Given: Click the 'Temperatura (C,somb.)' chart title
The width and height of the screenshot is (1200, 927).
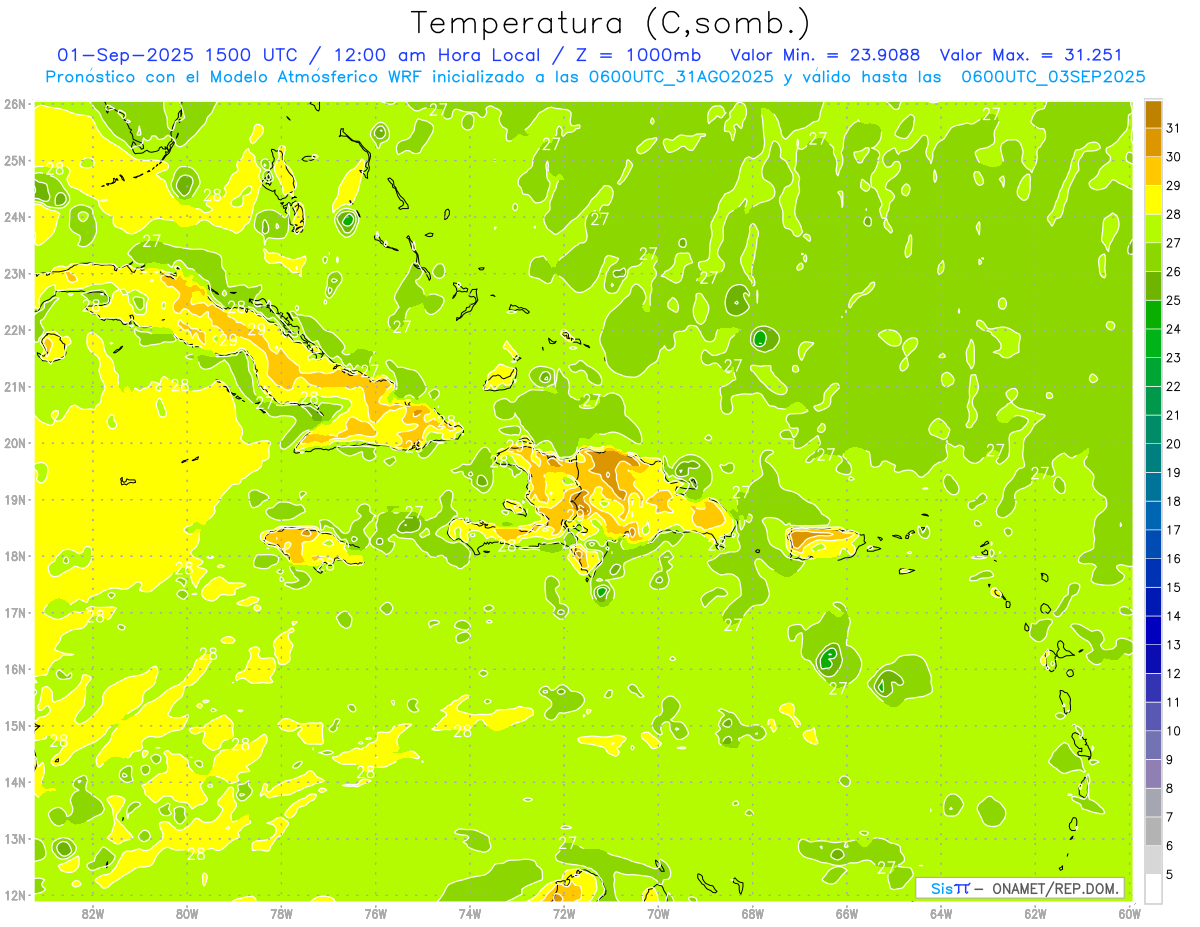Looking at the screenshot, I should pos(611,23).
